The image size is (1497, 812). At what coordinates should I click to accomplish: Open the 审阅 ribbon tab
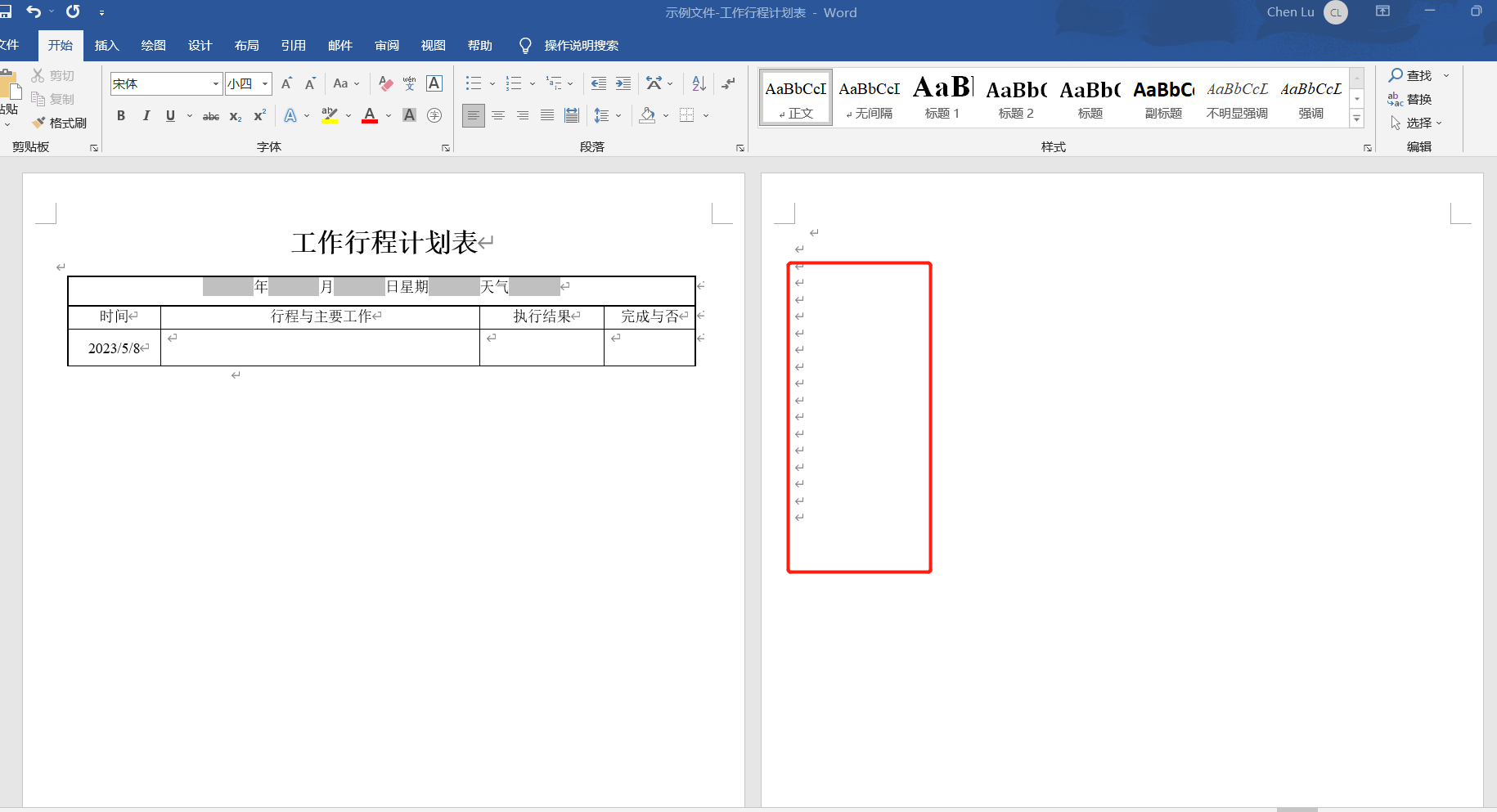[386, 45]
